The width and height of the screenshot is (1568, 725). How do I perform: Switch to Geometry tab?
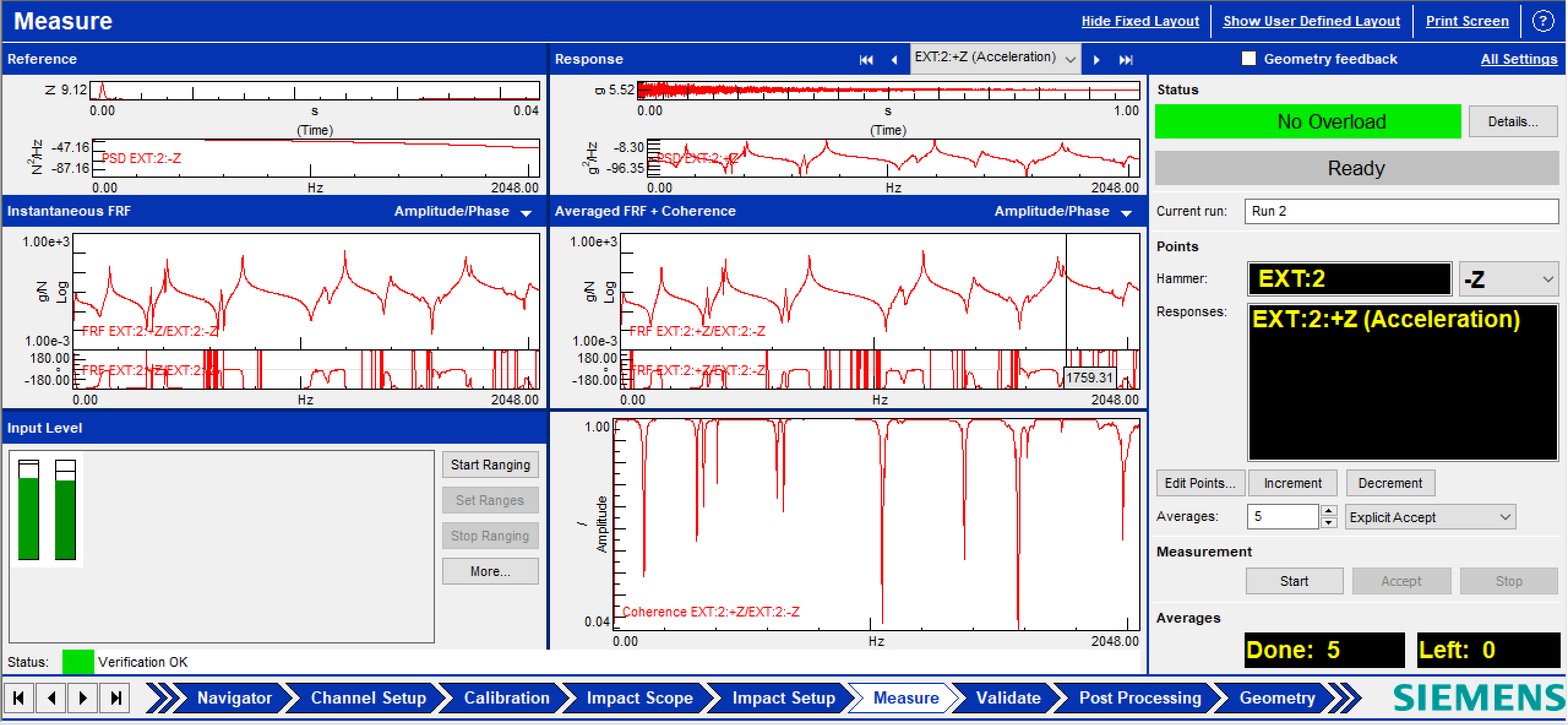1277,698
